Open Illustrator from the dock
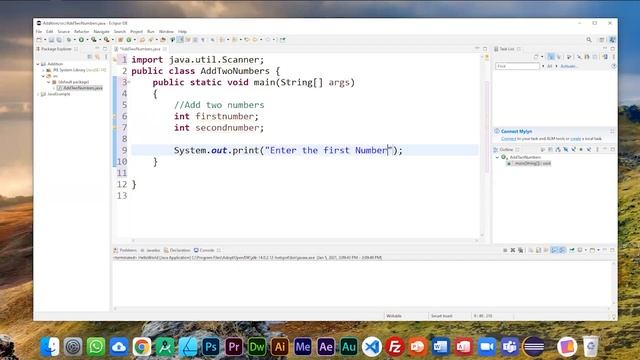This screenshot has width=640, height=360. pos(280,347)
